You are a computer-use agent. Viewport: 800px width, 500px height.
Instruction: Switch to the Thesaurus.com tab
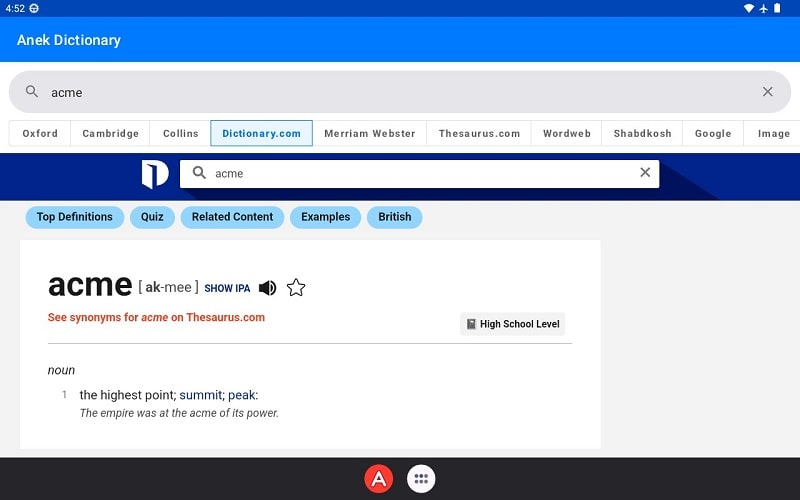pyautogui.click(x=479, y=133)
